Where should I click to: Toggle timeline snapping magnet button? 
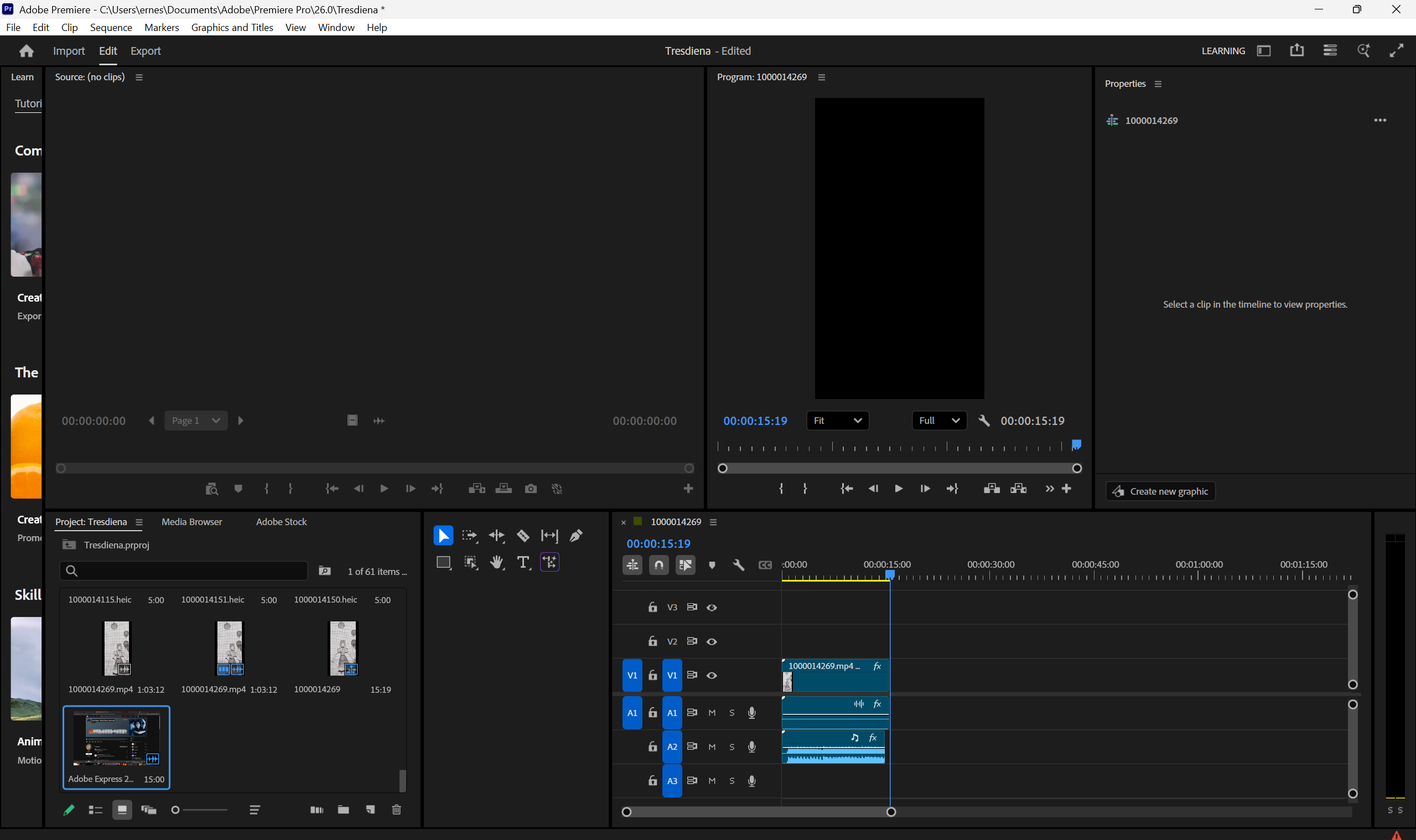click(659, 565)
